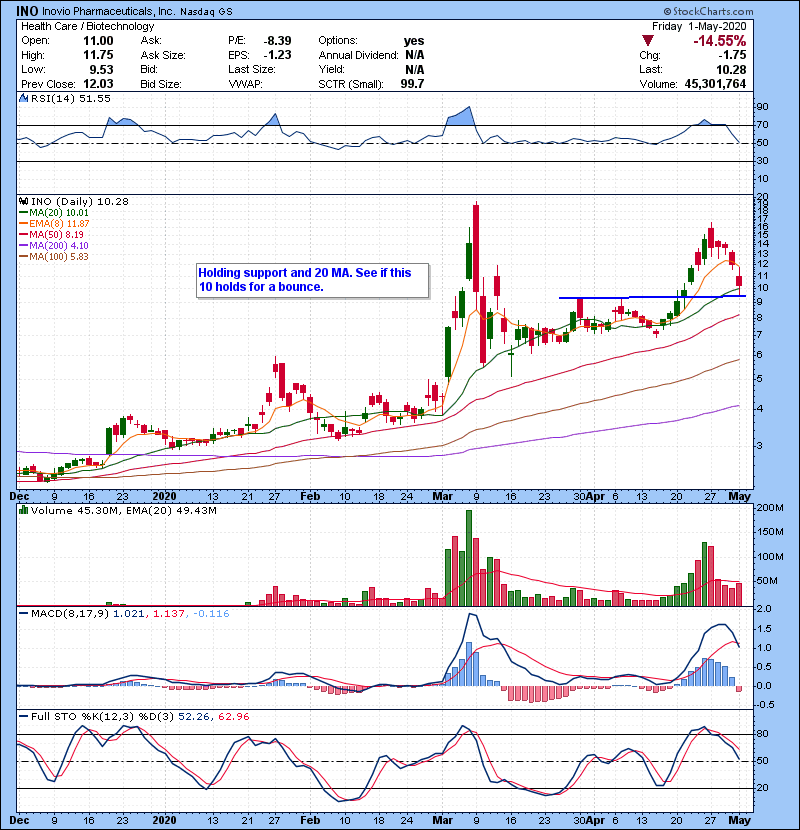
Task: Click the RSI(14) area chart icon
Action: point(22,99)
